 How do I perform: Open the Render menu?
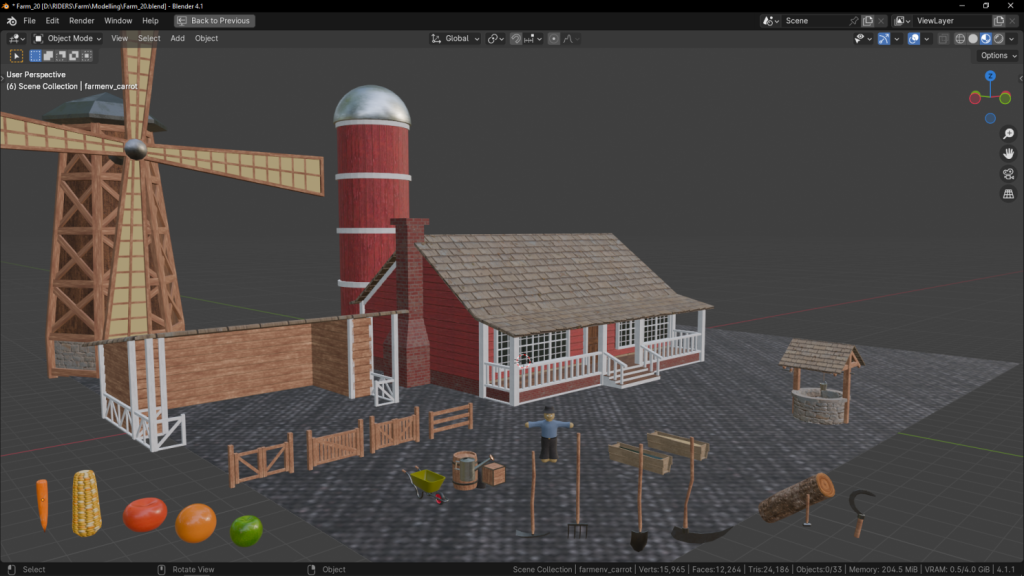click(82, 21)
